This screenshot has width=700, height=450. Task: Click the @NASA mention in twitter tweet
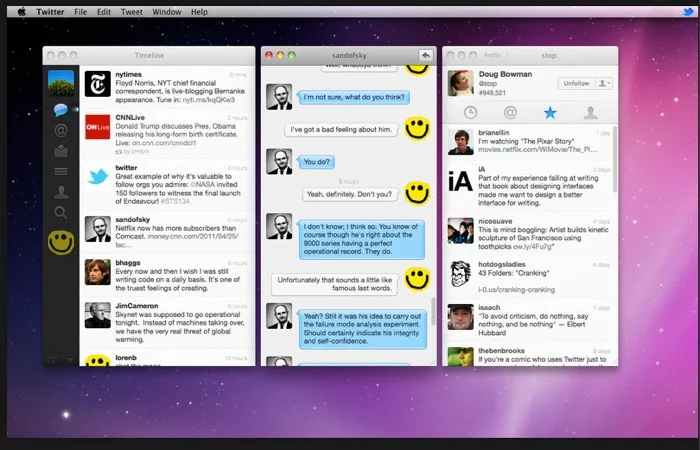click(203, 184)
